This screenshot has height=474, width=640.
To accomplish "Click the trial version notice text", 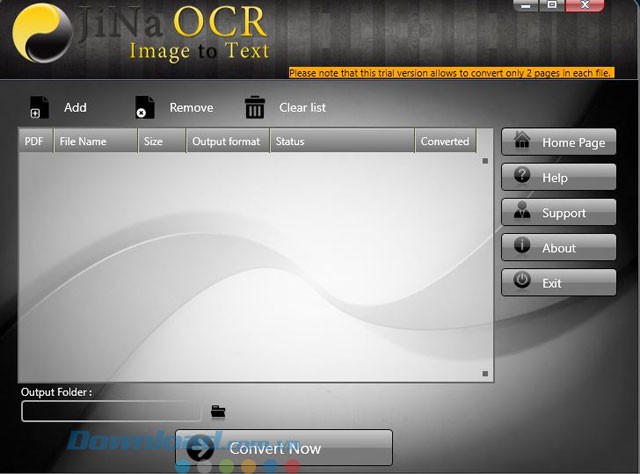I will [x=451, y=73].
